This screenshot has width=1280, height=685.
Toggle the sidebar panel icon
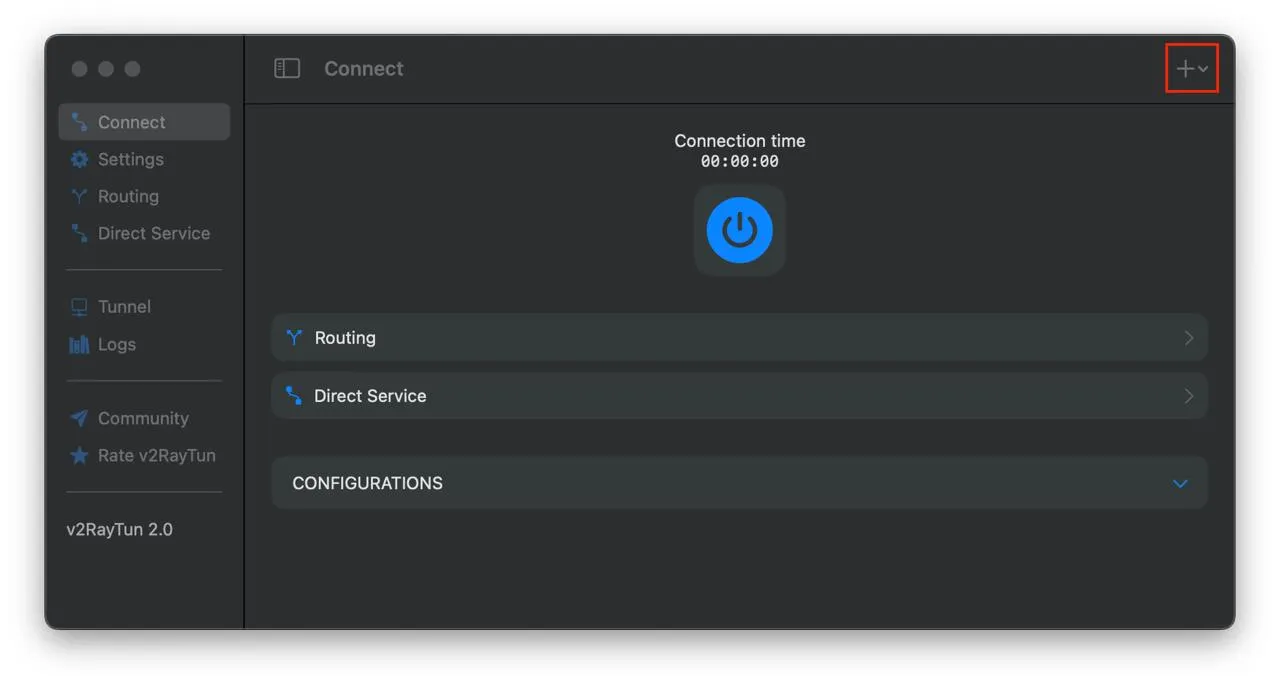(287, 68)
